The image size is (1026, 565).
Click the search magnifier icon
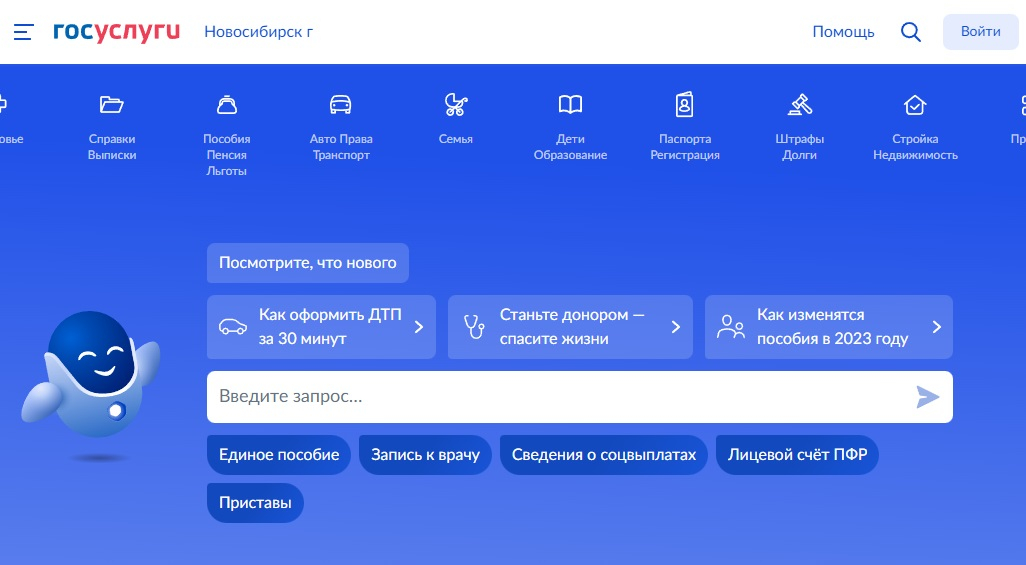[910, 32]
